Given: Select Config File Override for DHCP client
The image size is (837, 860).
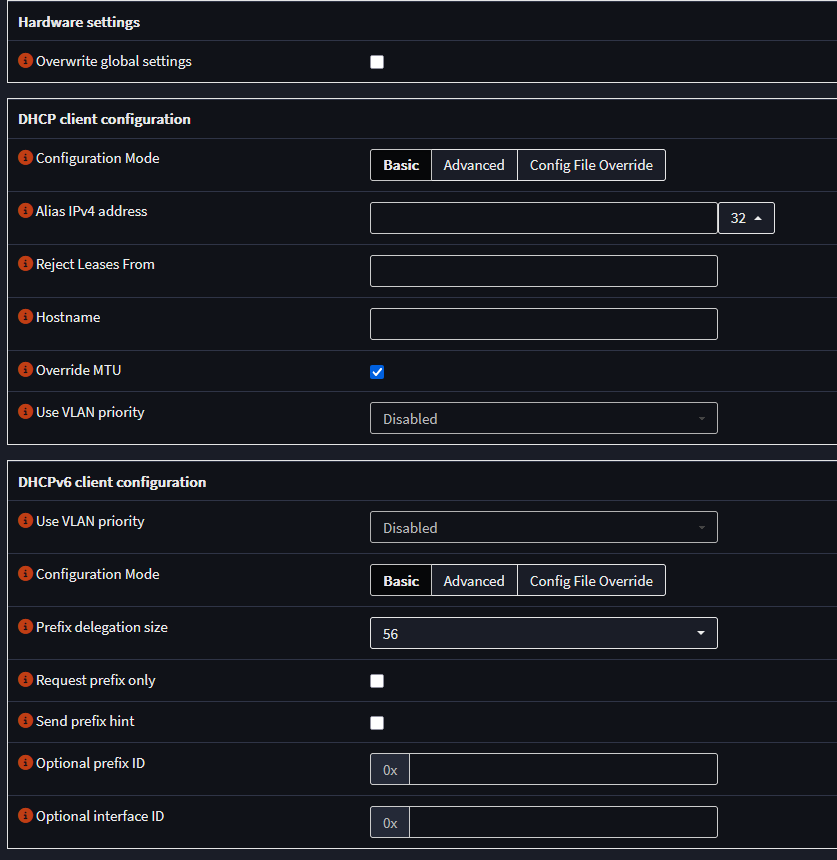Looking at the screenshot, I should 591,165.
